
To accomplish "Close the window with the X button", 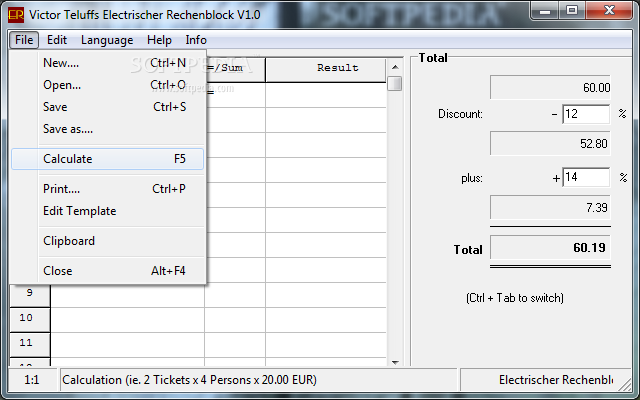I will click(x=609, y=11).
